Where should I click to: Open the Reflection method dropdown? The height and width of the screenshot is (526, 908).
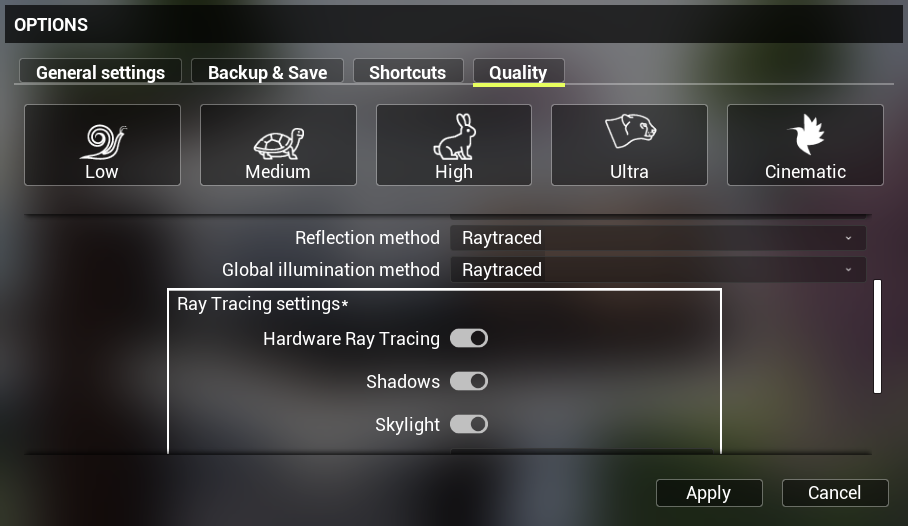(658, 238)
